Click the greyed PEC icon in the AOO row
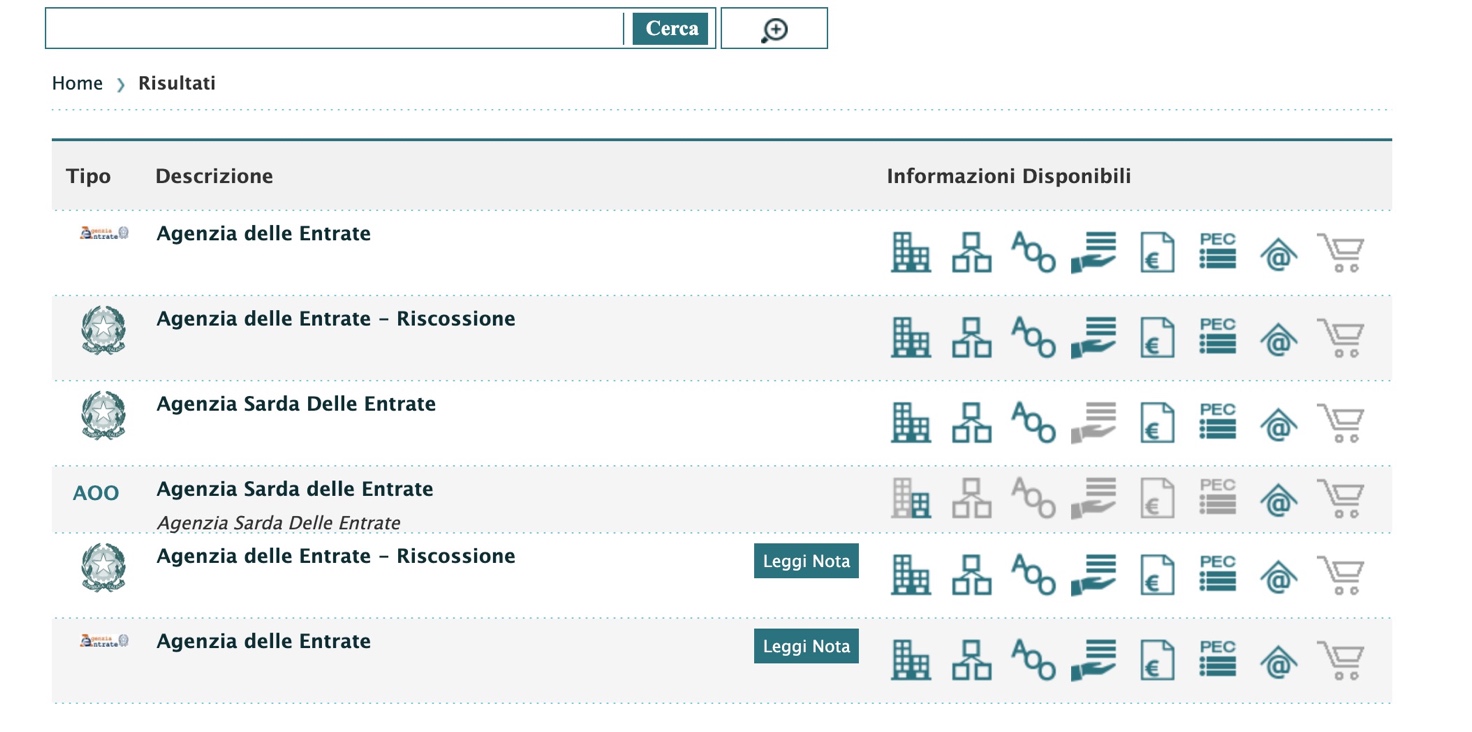 [1218, 496]
